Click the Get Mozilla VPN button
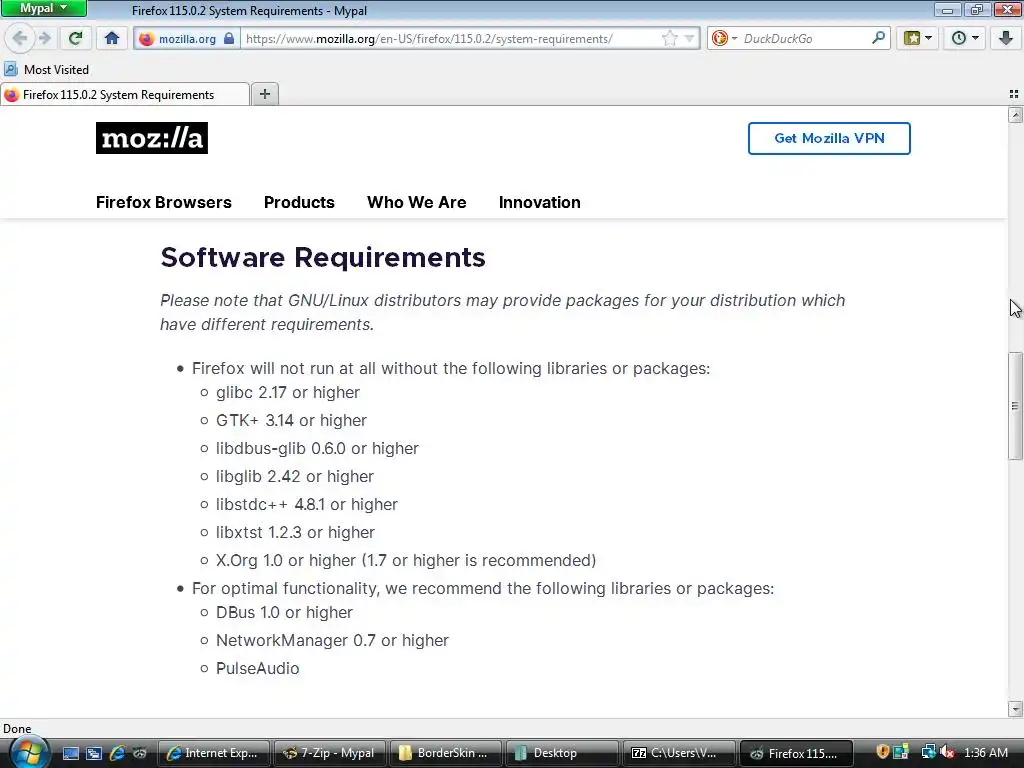 pyautogui.click(x=829, y=138)
